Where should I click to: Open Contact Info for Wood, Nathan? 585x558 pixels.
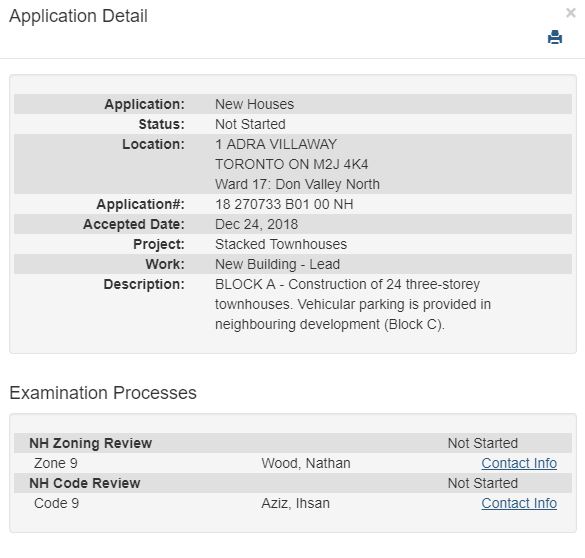[519, 463]
